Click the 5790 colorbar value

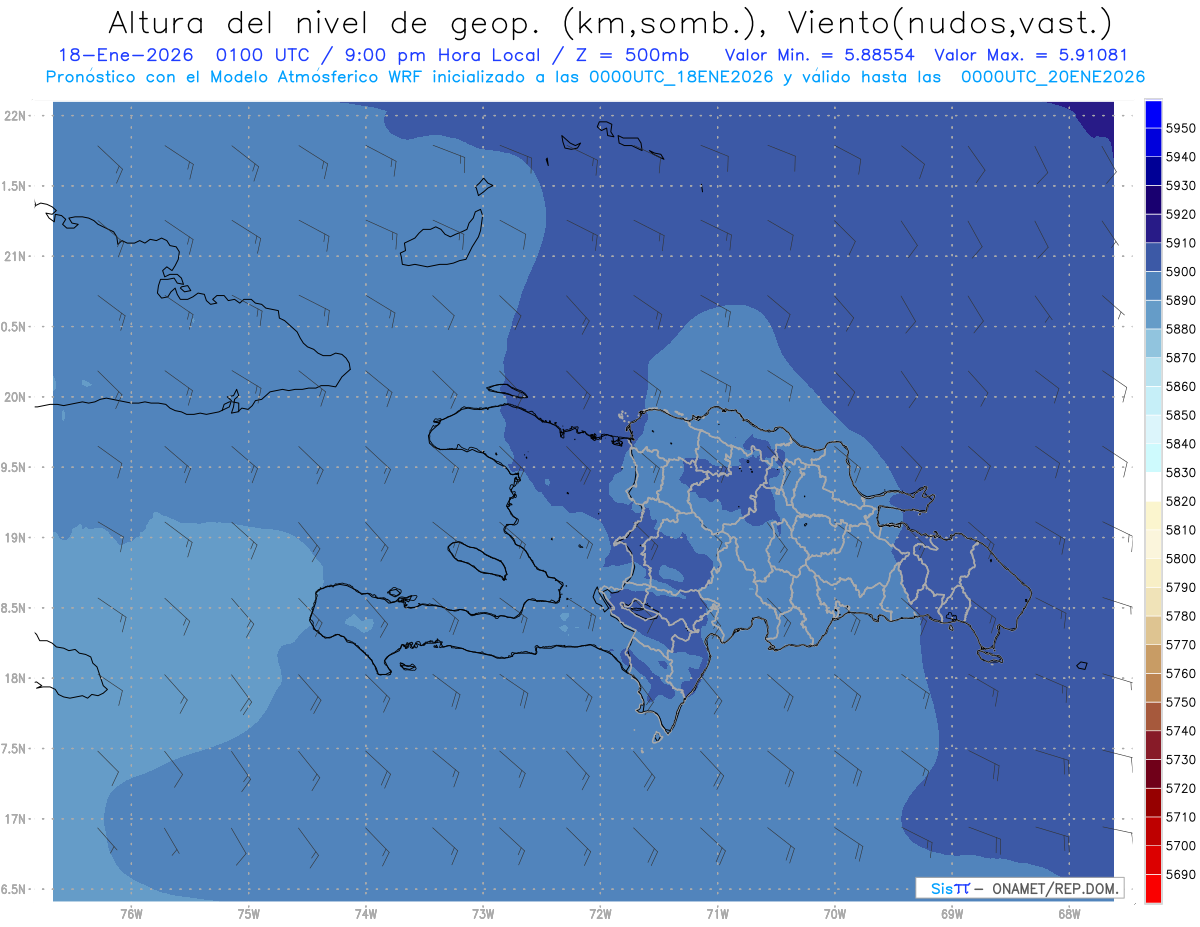[1180, 587]
